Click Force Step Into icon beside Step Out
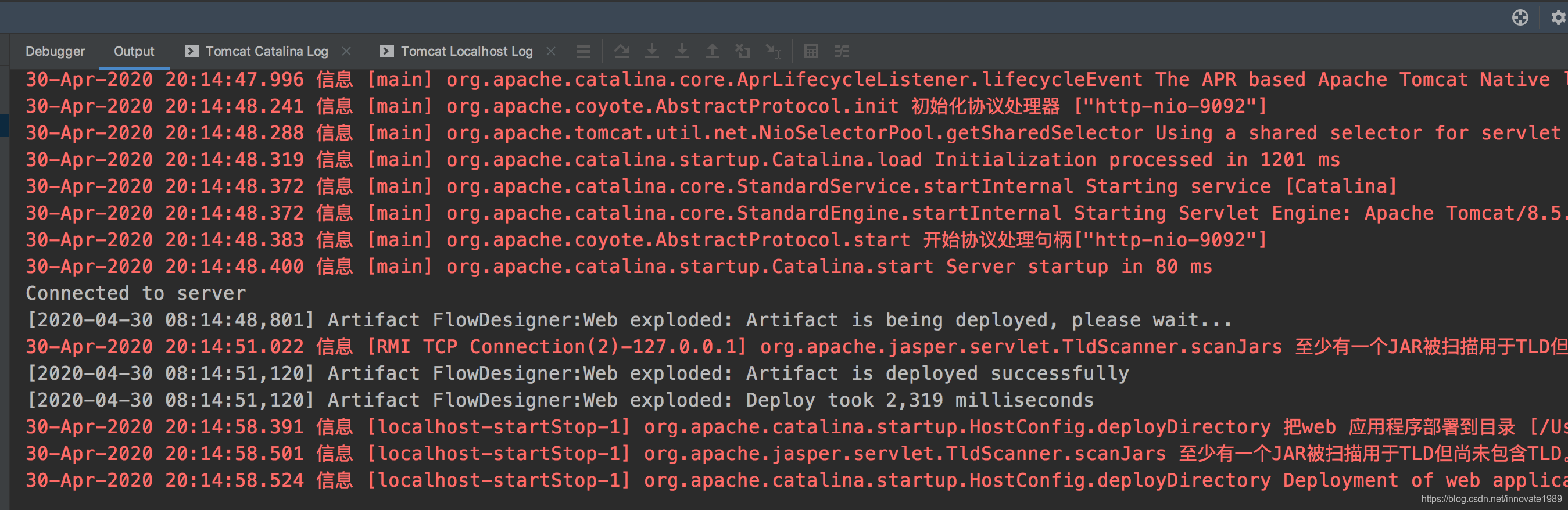The width and height of the screenshot is (1568, 510). pos(682,51)
